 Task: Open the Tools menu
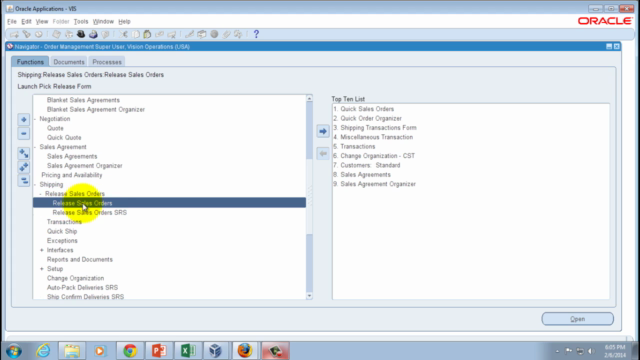coord(81,21)
